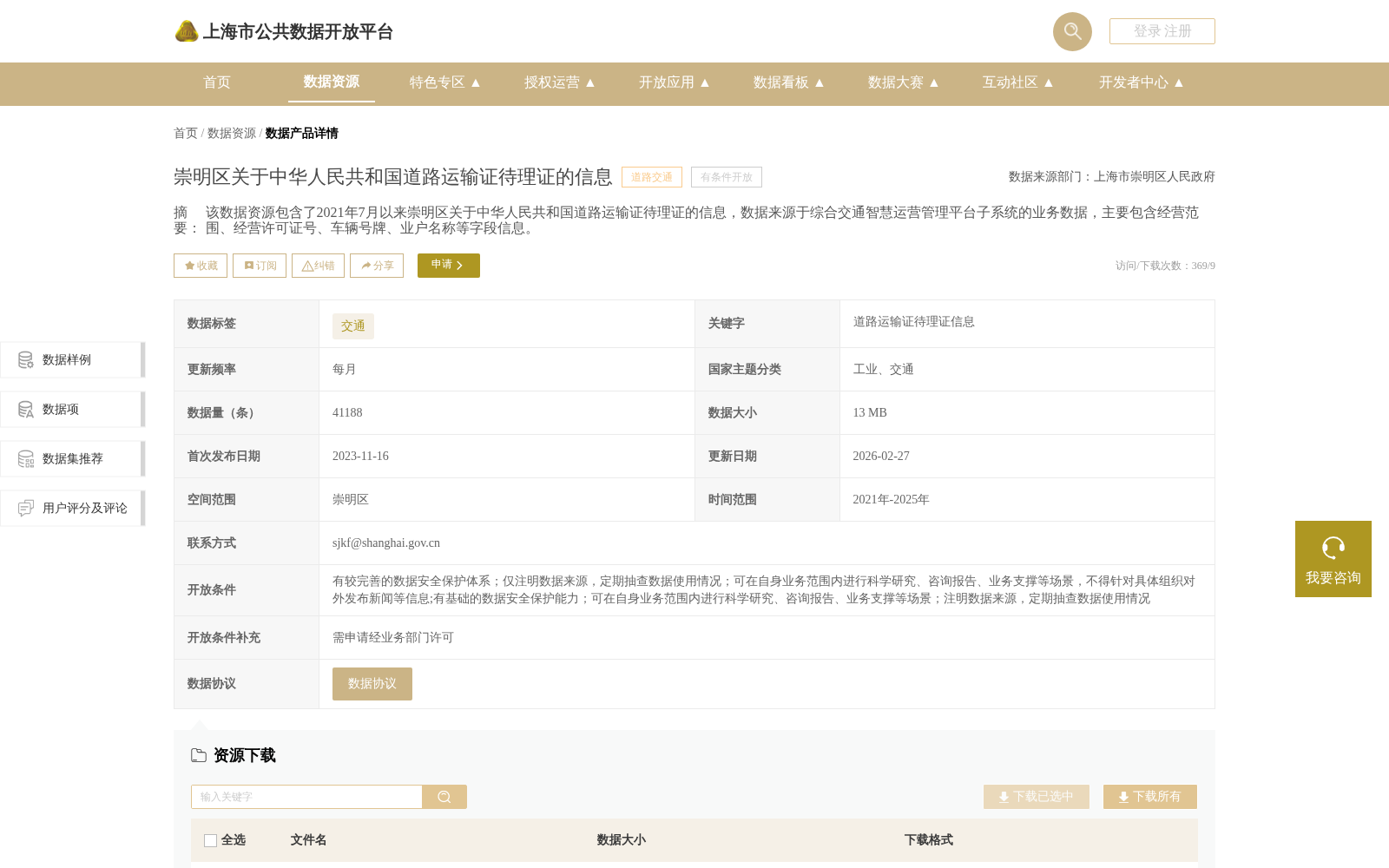Screen dimensions: 1389x868
Task: Click the 需申请经业务部门许可 text
Action: click(x=393, y=638)
